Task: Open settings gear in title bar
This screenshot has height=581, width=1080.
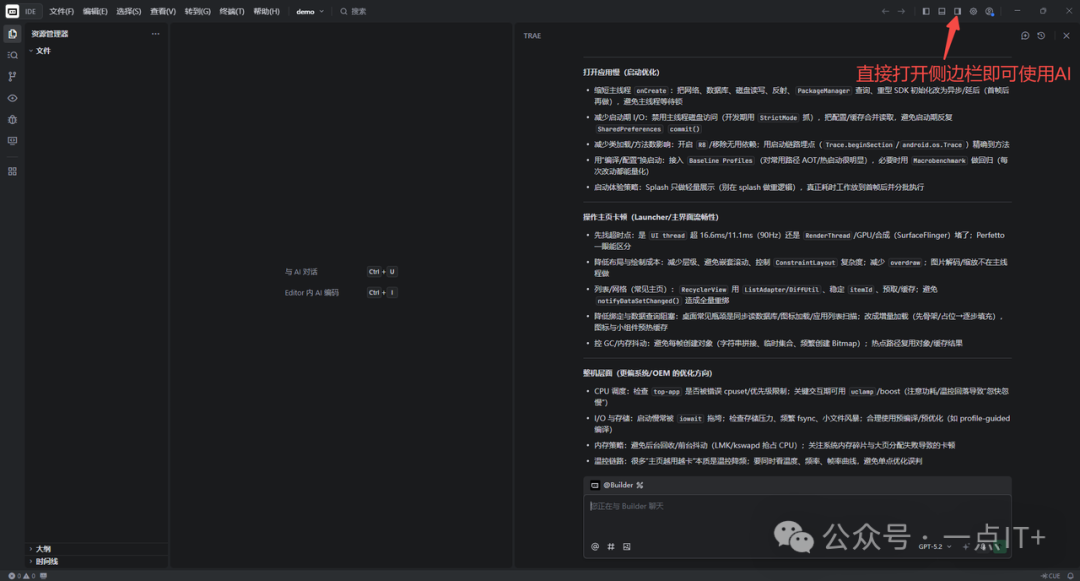Action: 973,11
